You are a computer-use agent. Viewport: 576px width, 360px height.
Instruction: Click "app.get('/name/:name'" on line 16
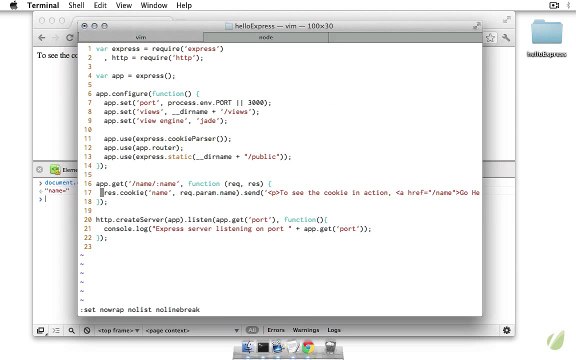pyautogui.click(x=138, y=184)
